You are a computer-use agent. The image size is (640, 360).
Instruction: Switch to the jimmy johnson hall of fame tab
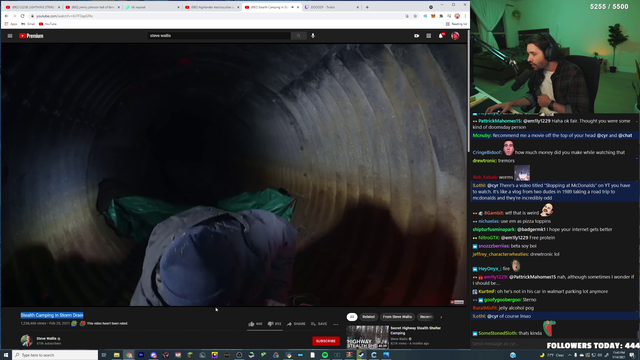(x=93, y=7)
